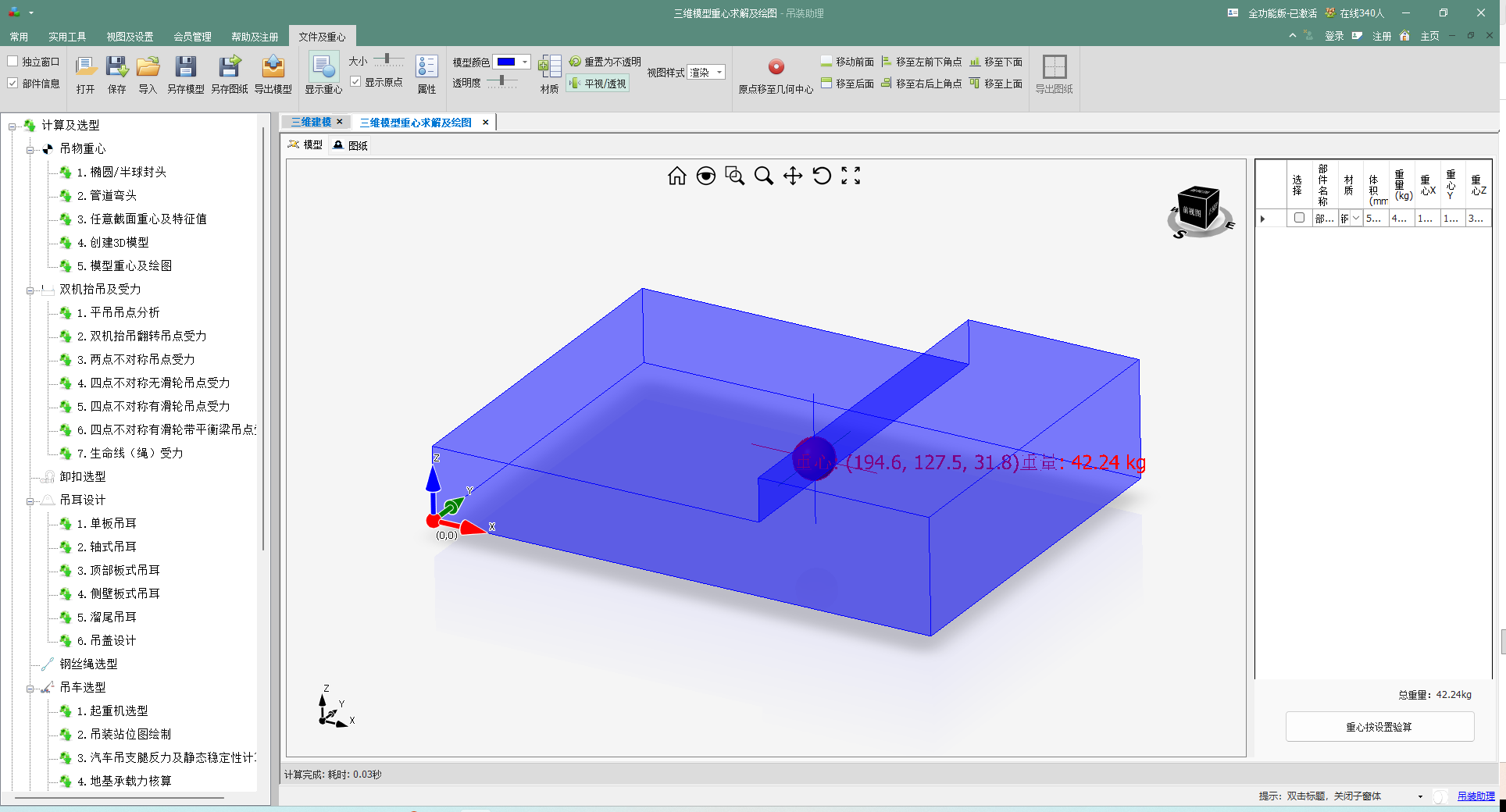The width and height of the screenshot is (1506, 812).
Task: Click the 原点移至几何中心 red button
Action: coord(776,67)
